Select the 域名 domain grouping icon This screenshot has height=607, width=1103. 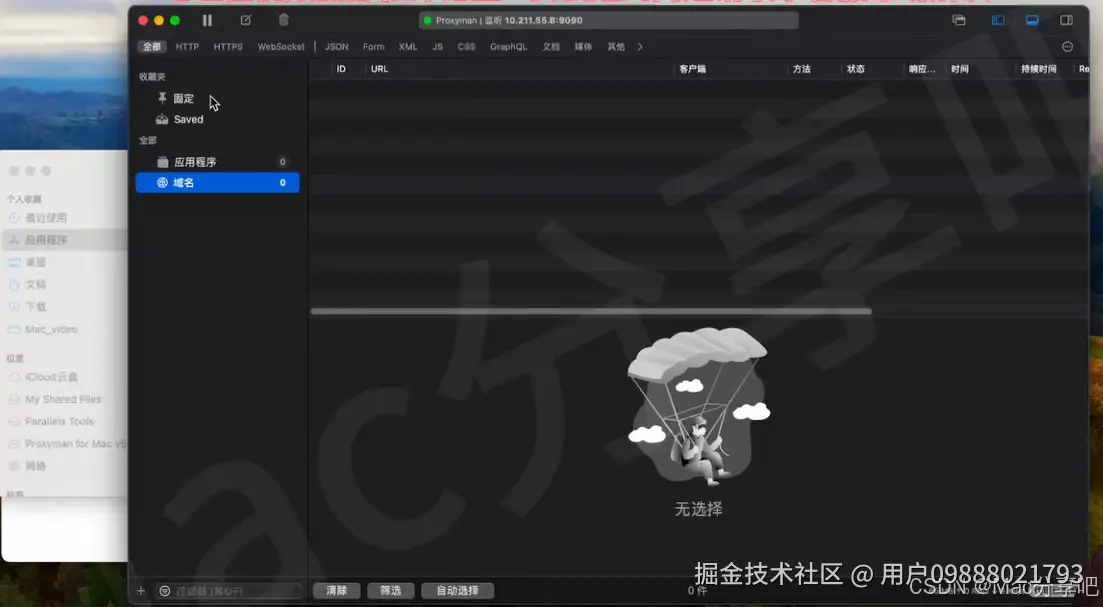(x=164, y=183)
